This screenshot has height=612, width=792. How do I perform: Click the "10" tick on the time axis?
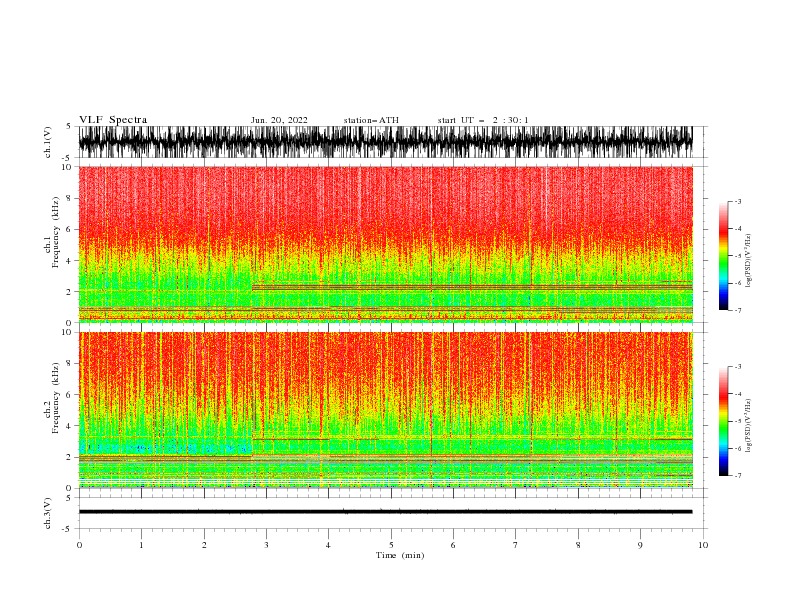(703, 545)
